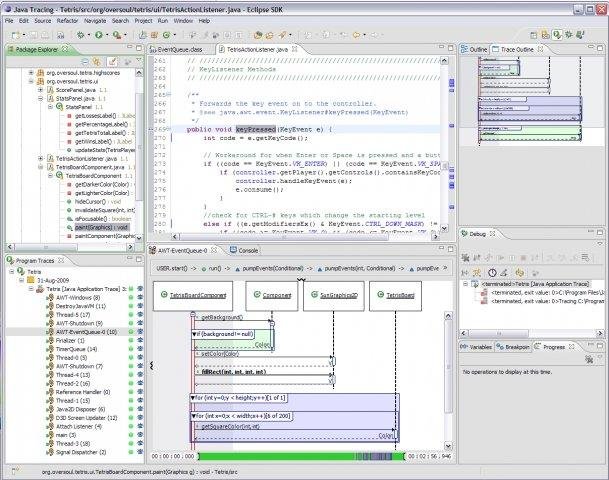Switch to the Console tab

[x=247, y=250]
